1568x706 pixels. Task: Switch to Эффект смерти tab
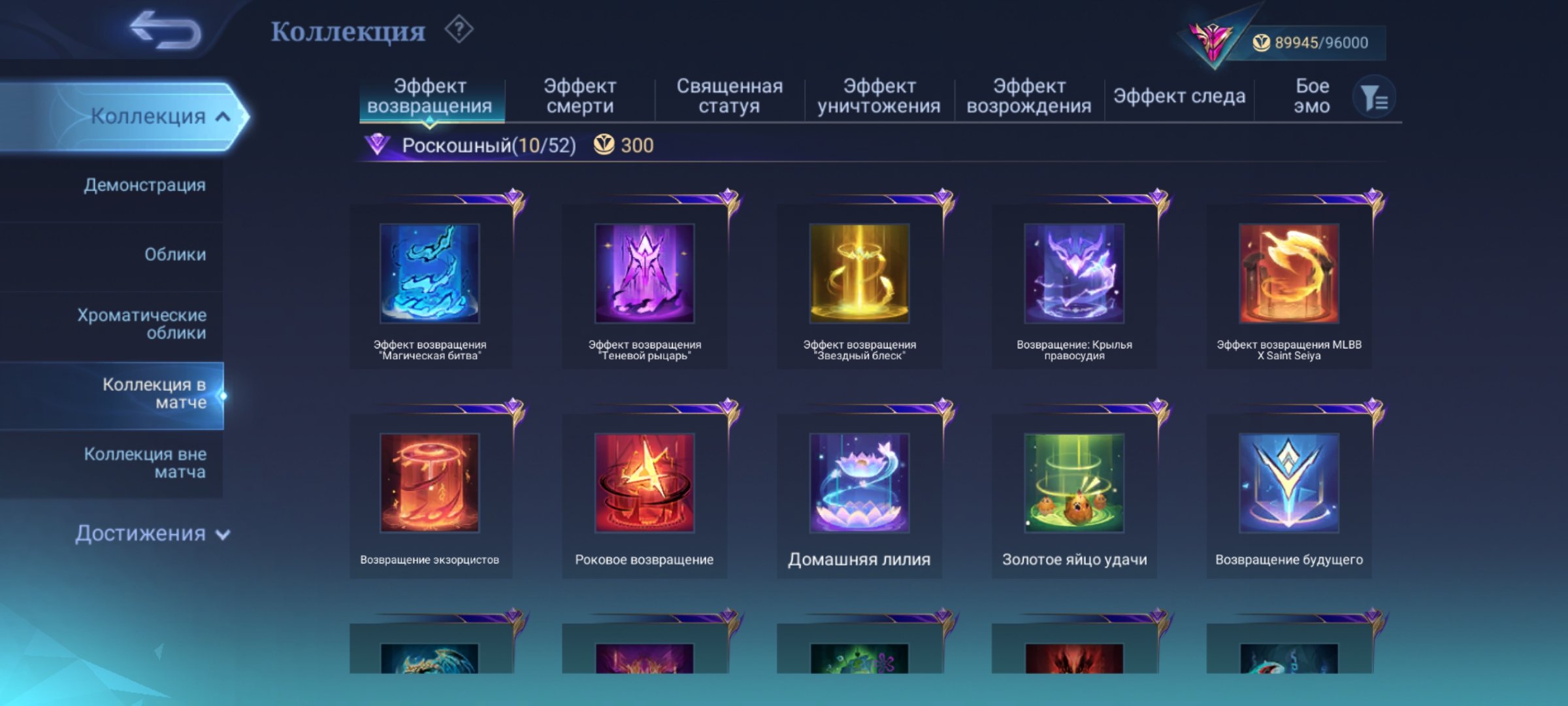(580, 96)
